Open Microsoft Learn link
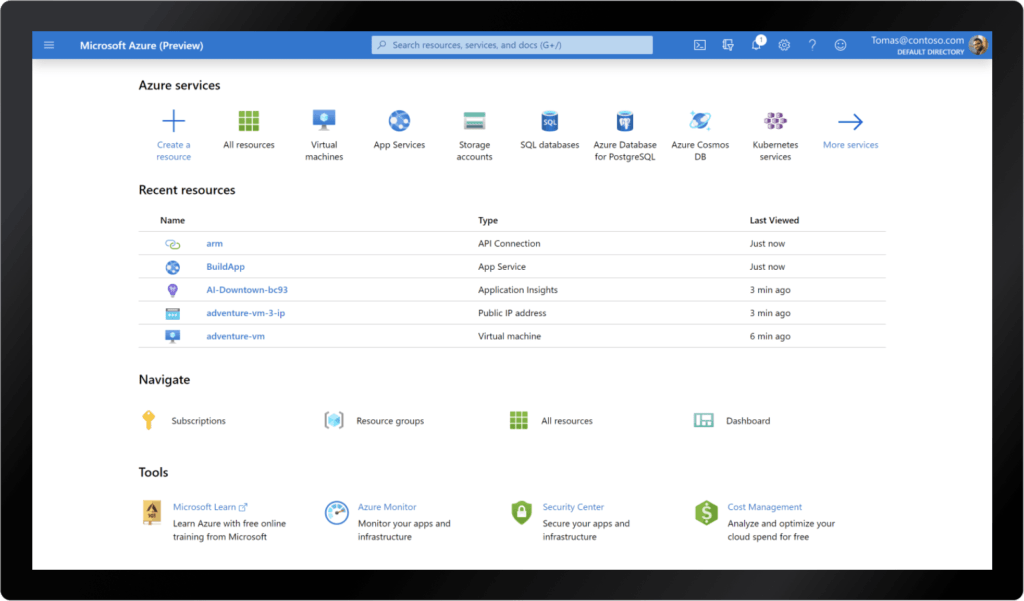 point(206,506)
